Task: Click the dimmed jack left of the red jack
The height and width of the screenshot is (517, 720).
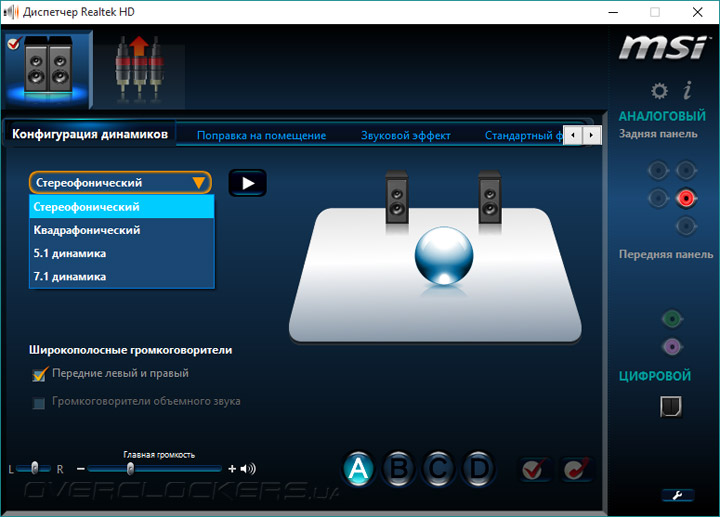Action: coord(658,199)
